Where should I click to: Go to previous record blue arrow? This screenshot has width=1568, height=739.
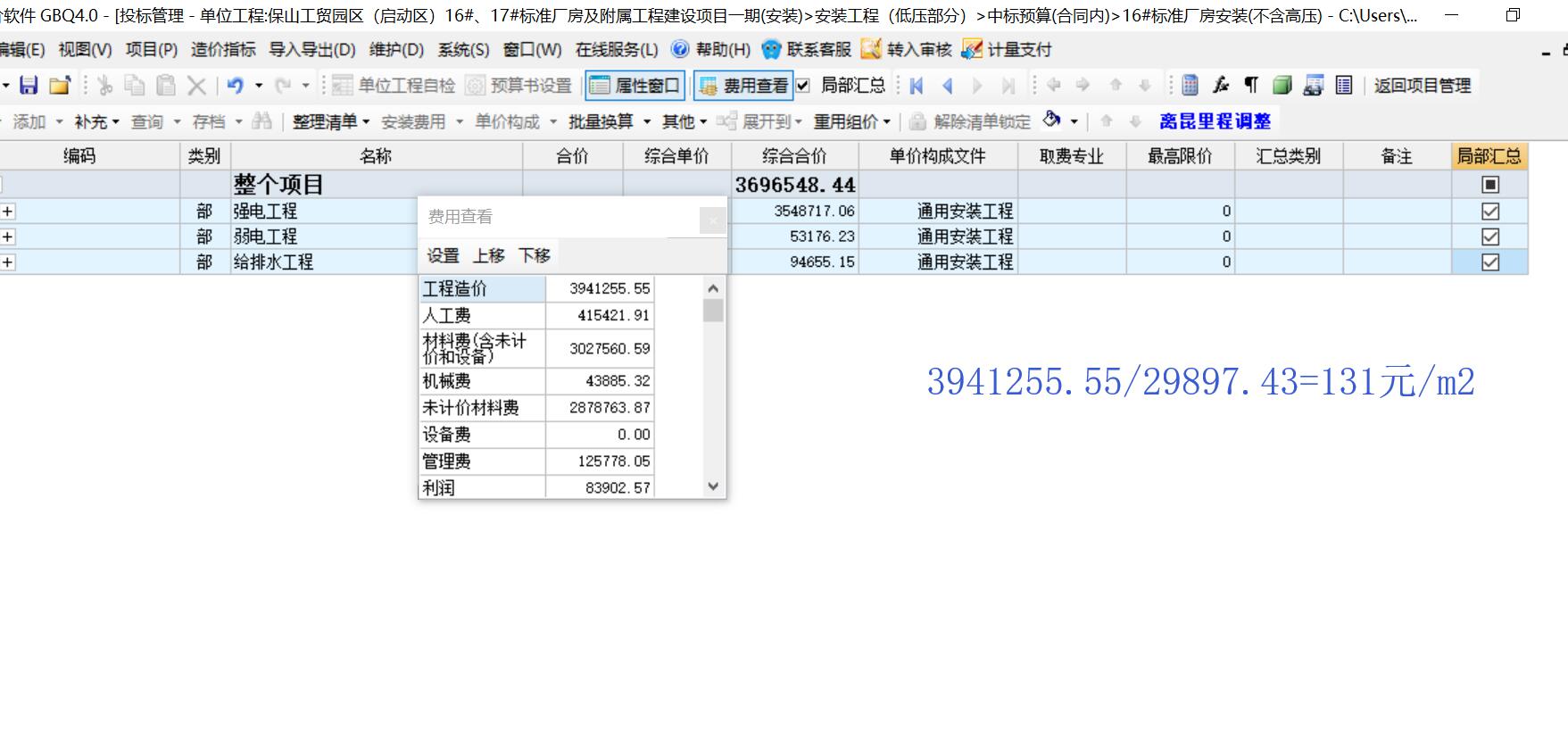[947, 86]
